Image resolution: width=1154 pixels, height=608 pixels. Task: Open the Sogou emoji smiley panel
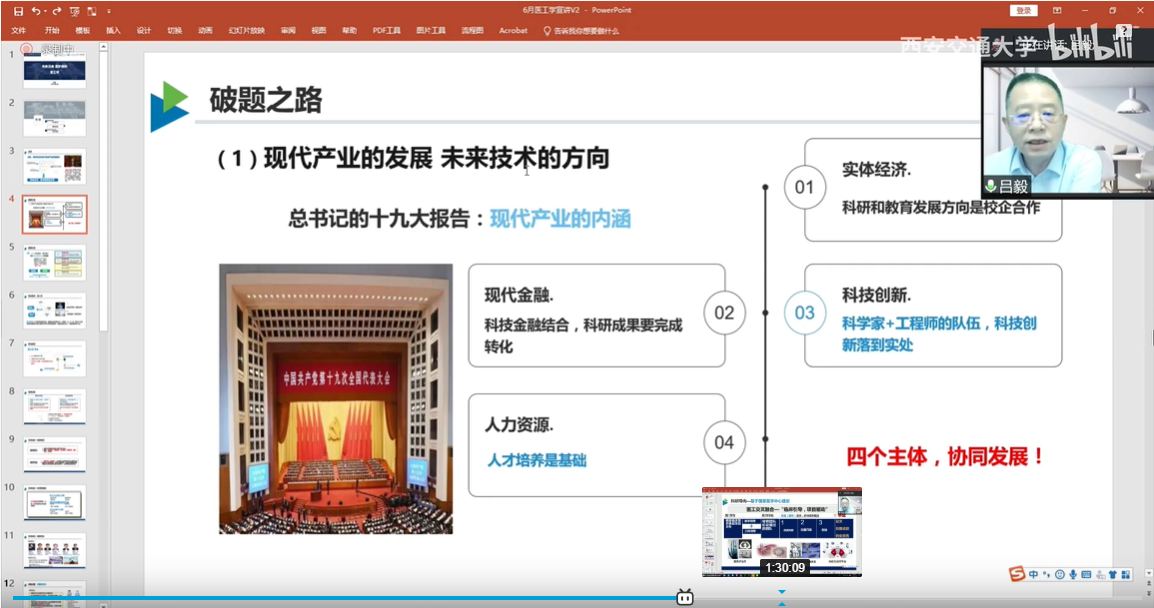click(1059, 574)
